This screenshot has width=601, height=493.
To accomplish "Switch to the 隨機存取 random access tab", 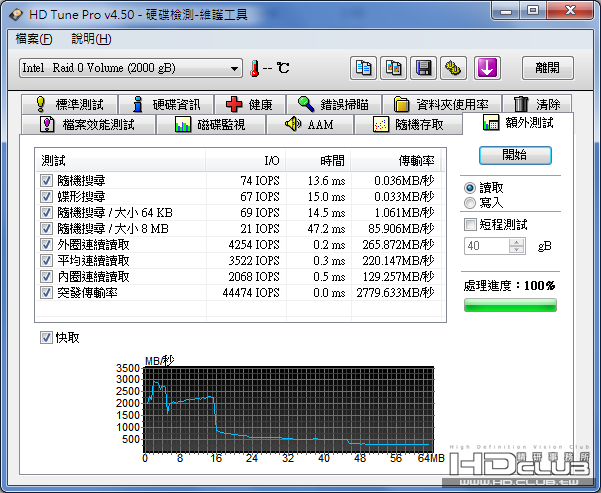I will coord(408,124).
